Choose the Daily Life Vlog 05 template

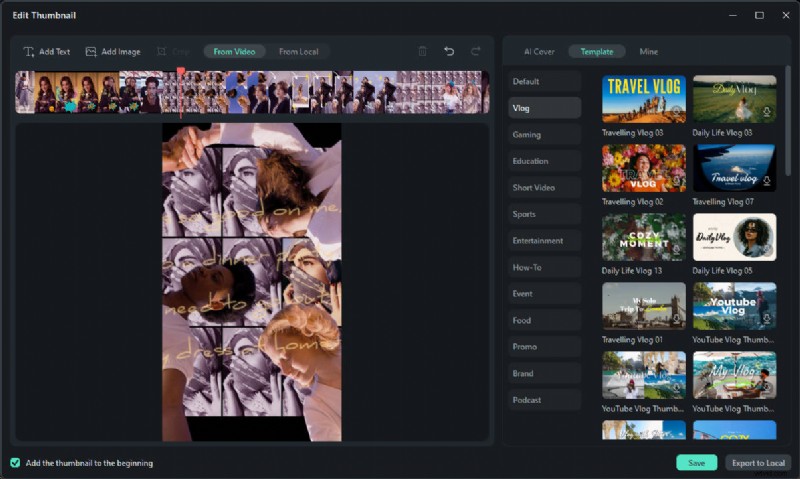[735, 237]
